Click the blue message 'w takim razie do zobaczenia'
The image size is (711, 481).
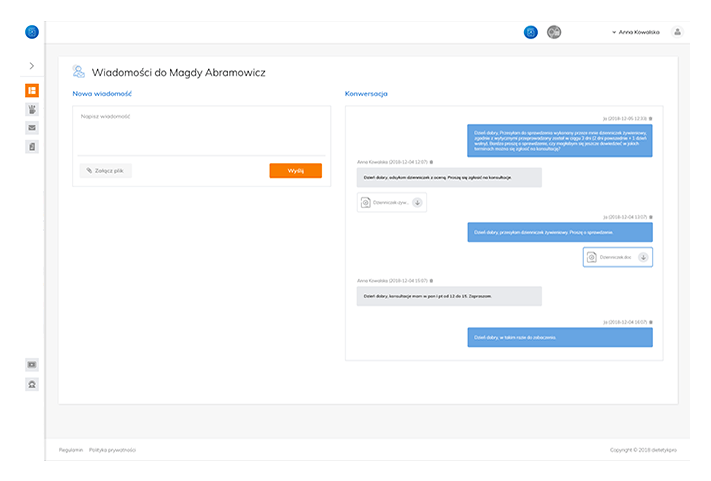[560, 337]
